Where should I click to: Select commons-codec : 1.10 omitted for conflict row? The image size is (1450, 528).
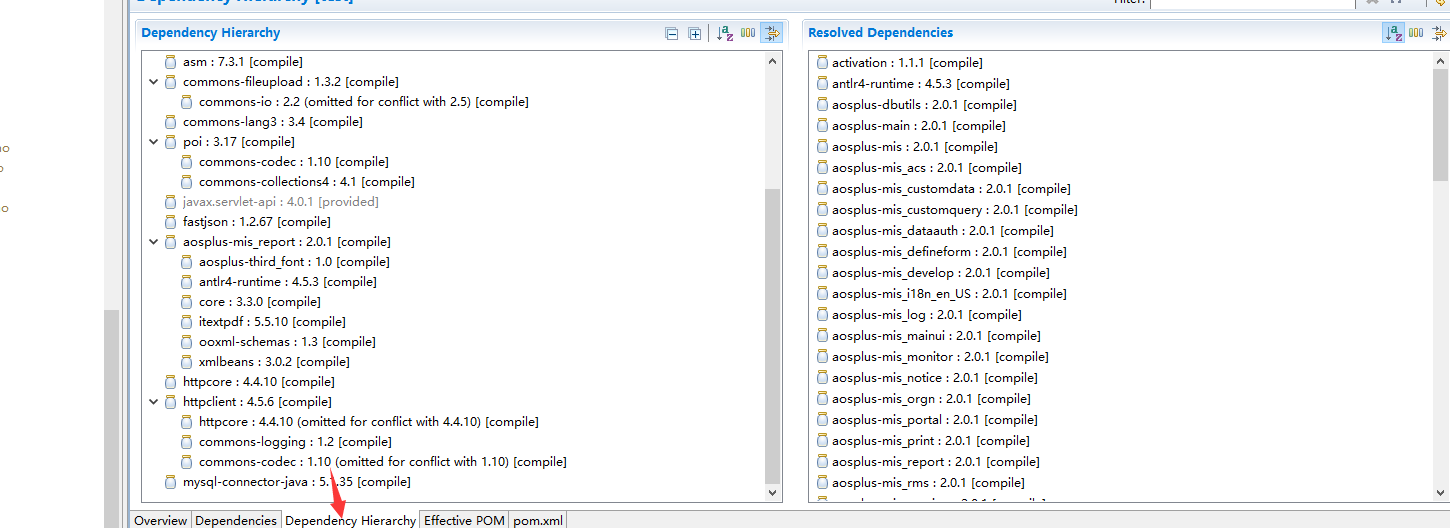383,462
